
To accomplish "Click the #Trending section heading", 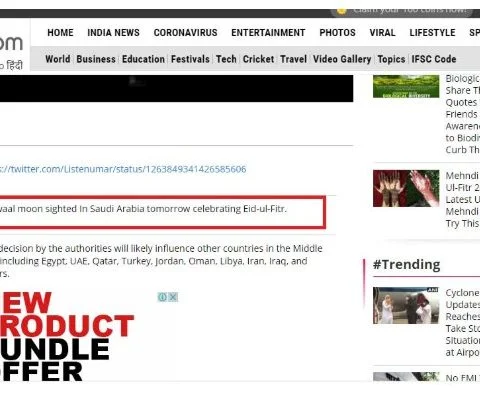I will [406, 265].
